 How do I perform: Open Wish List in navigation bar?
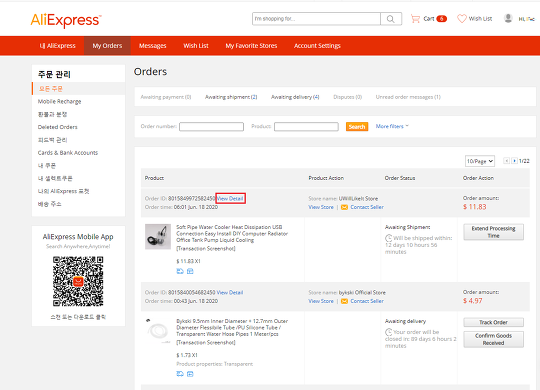(x=196, y=45)
